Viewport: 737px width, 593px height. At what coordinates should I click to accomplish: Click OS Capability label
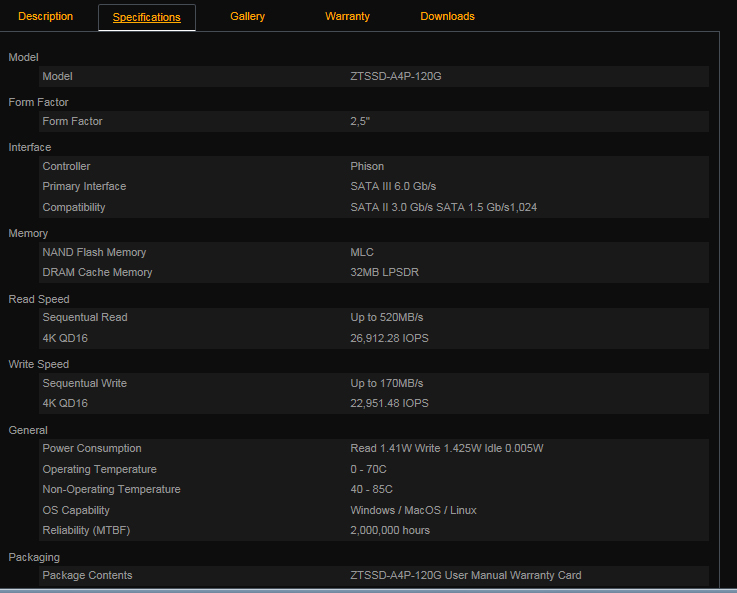[x=76, y=510]
